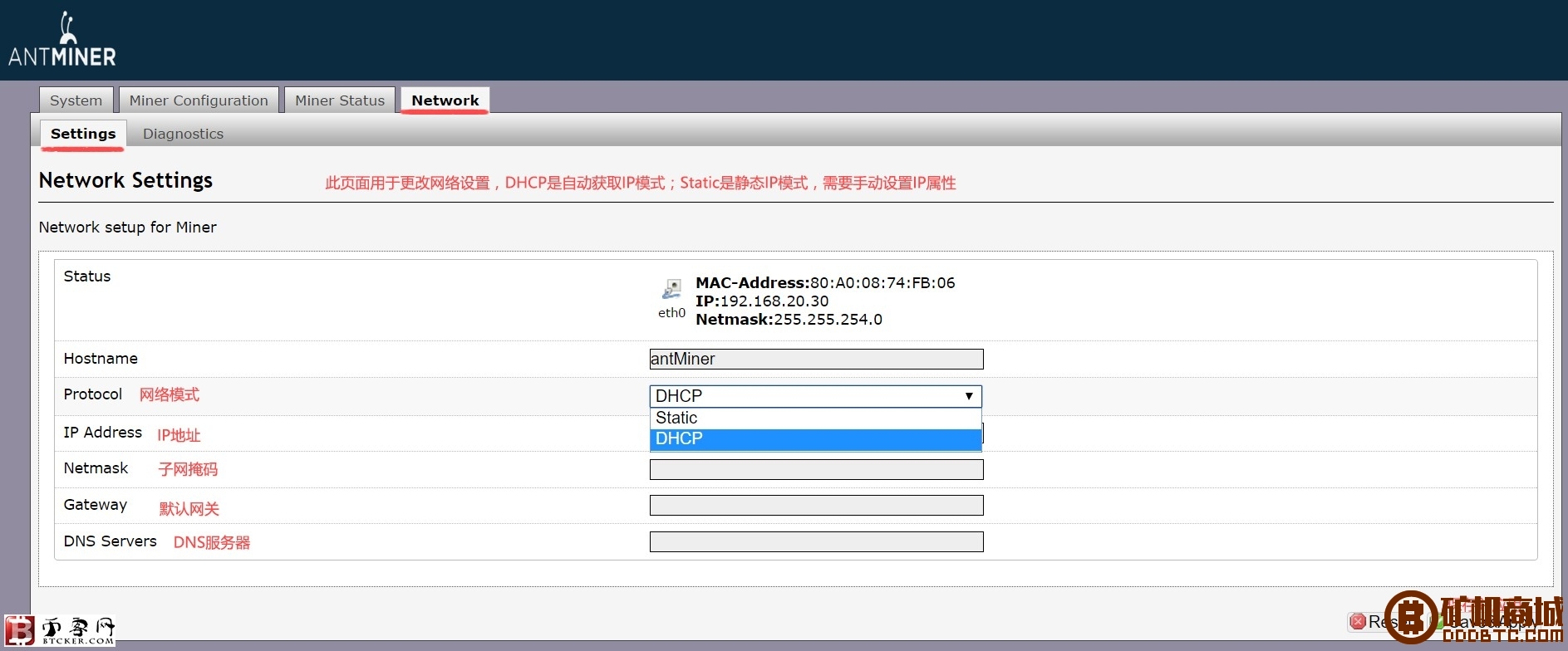Image resolution: width=1568 pixels, height=651 pixels.
Task: Open the Miner Configuration tab
Action: coord(199,100)
